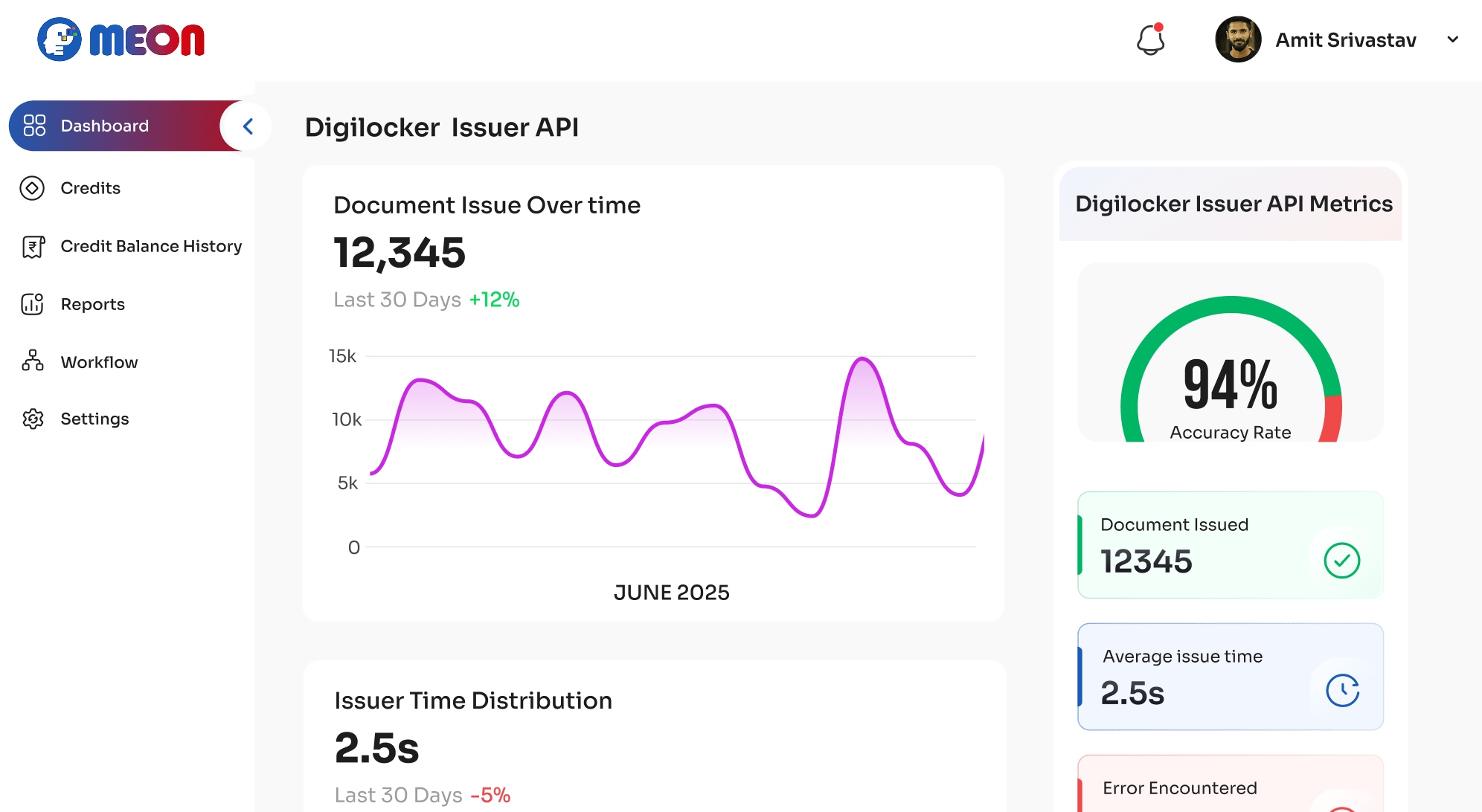Open Credit Balance History
1482x812 pixels.
tap(151, 246)
